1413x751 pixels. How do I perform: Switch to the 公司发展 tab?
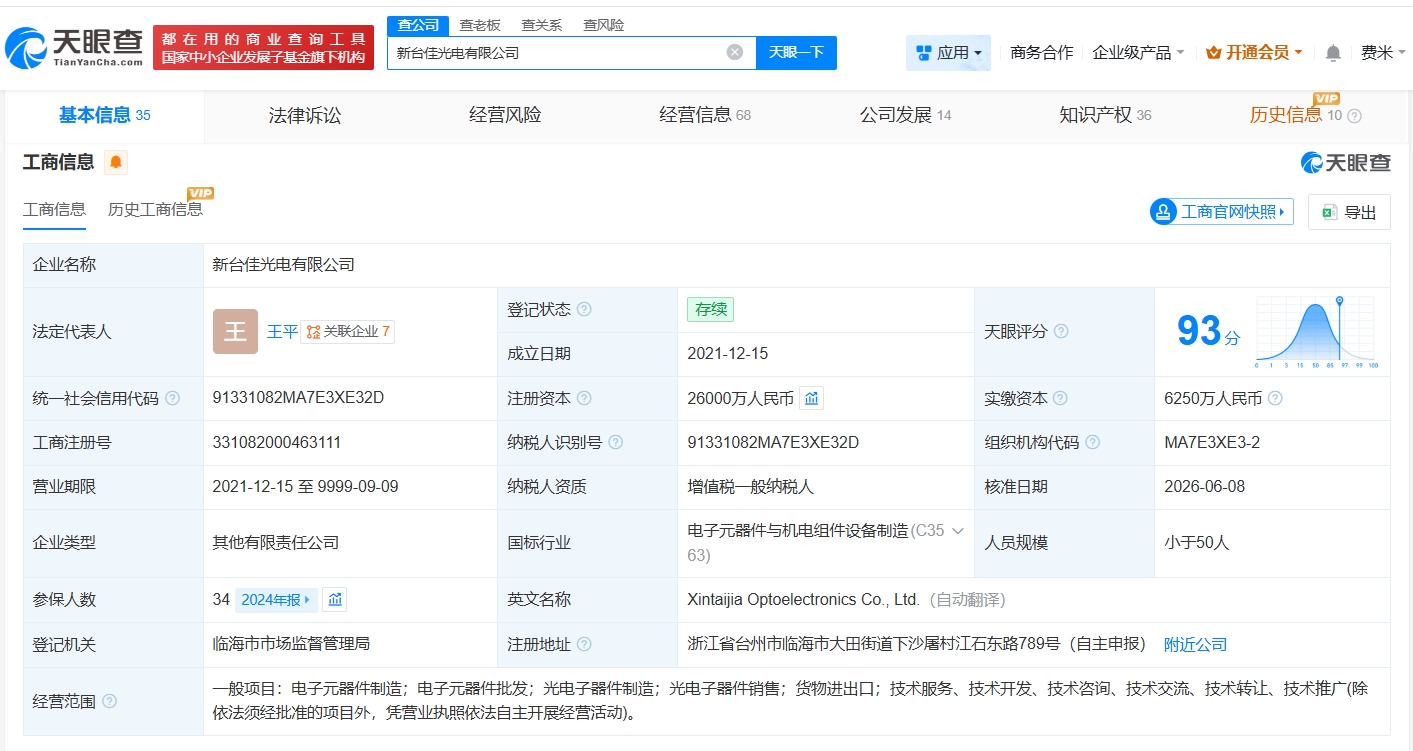(905, 115)
